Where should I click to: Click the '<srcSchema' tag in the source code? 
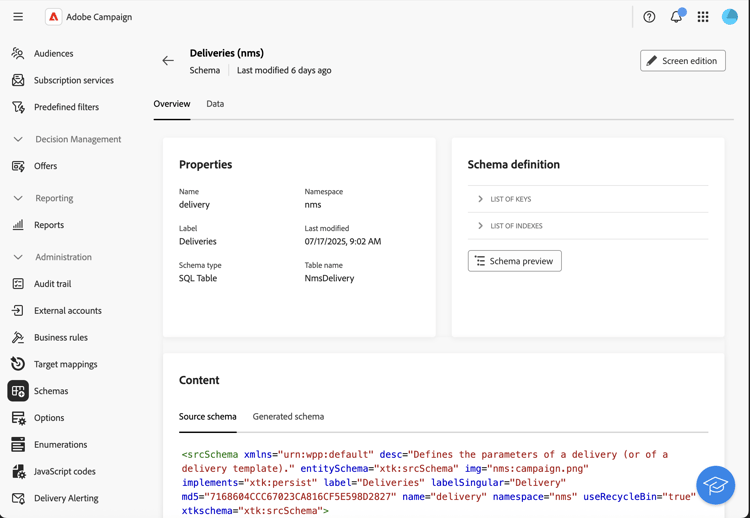(210, 454)
